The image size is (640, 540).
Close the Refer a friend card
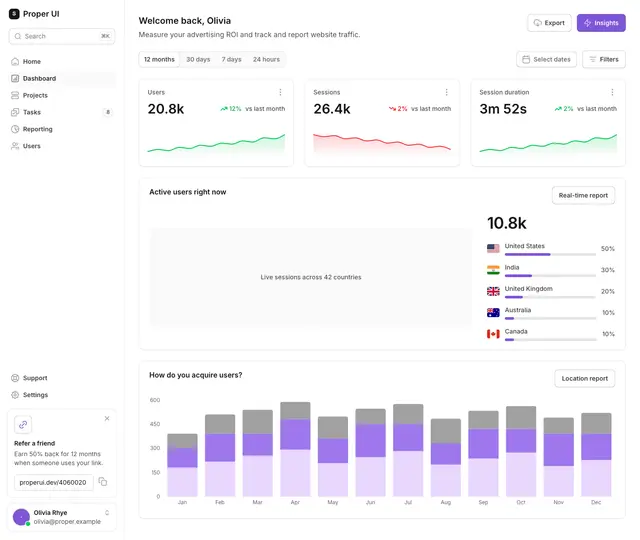coord(107,419)
